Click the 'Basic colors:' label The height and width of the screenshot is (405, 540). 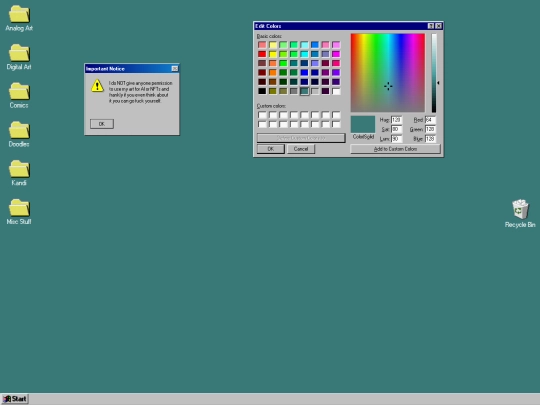tap(269, 36)
